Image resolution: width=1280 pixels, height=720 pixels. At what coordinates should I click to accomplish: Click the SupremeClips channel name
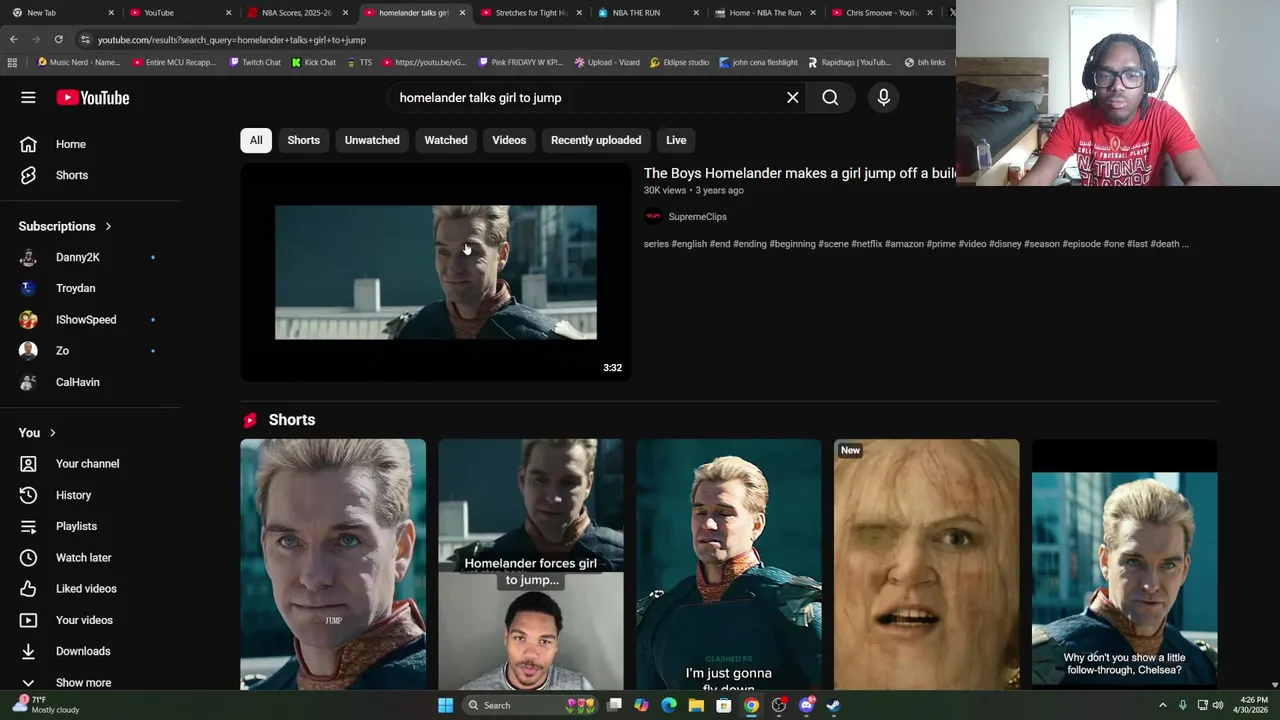(x=697, y=216)
